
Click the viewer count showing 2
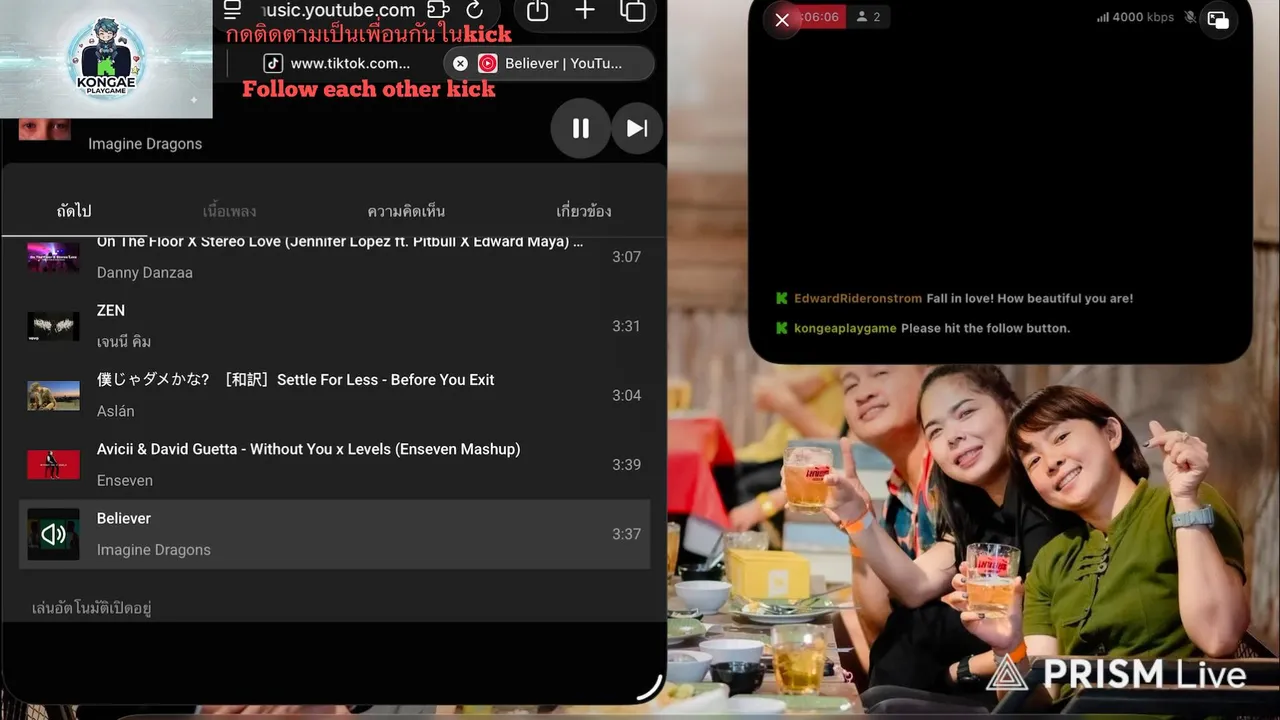(x=868, y=17)
